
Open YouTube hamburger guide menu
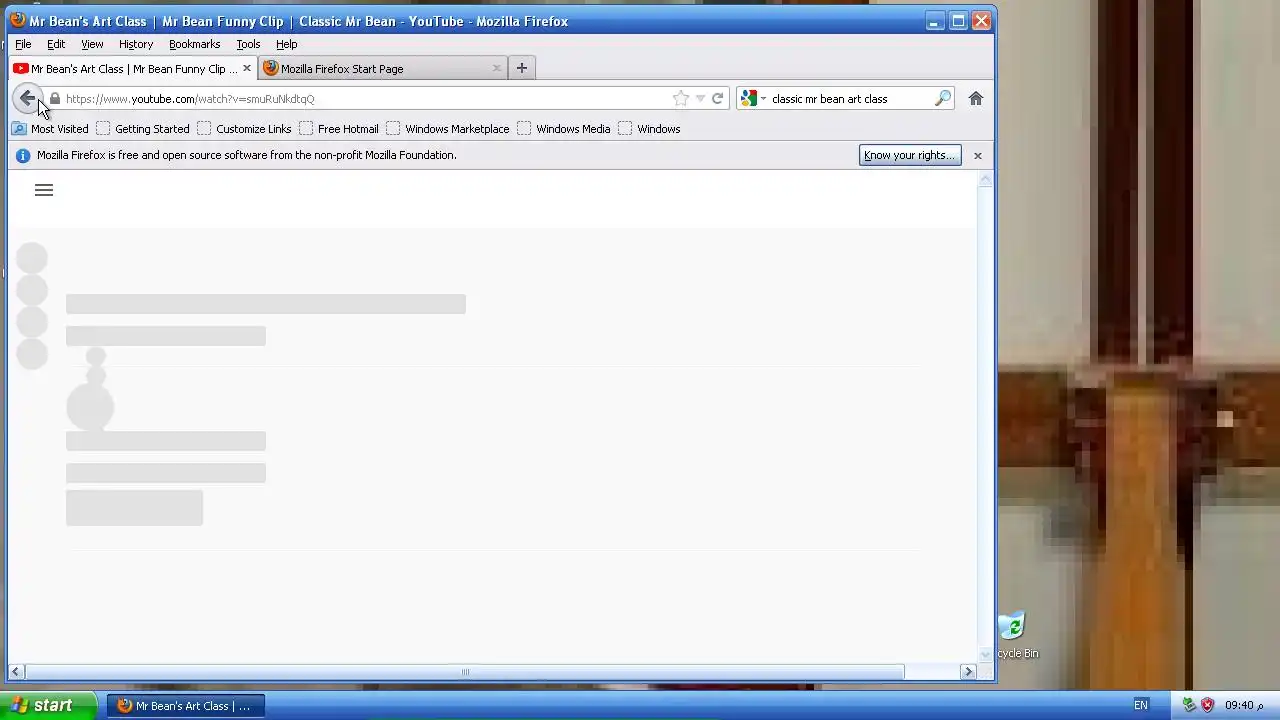point(44,190)
